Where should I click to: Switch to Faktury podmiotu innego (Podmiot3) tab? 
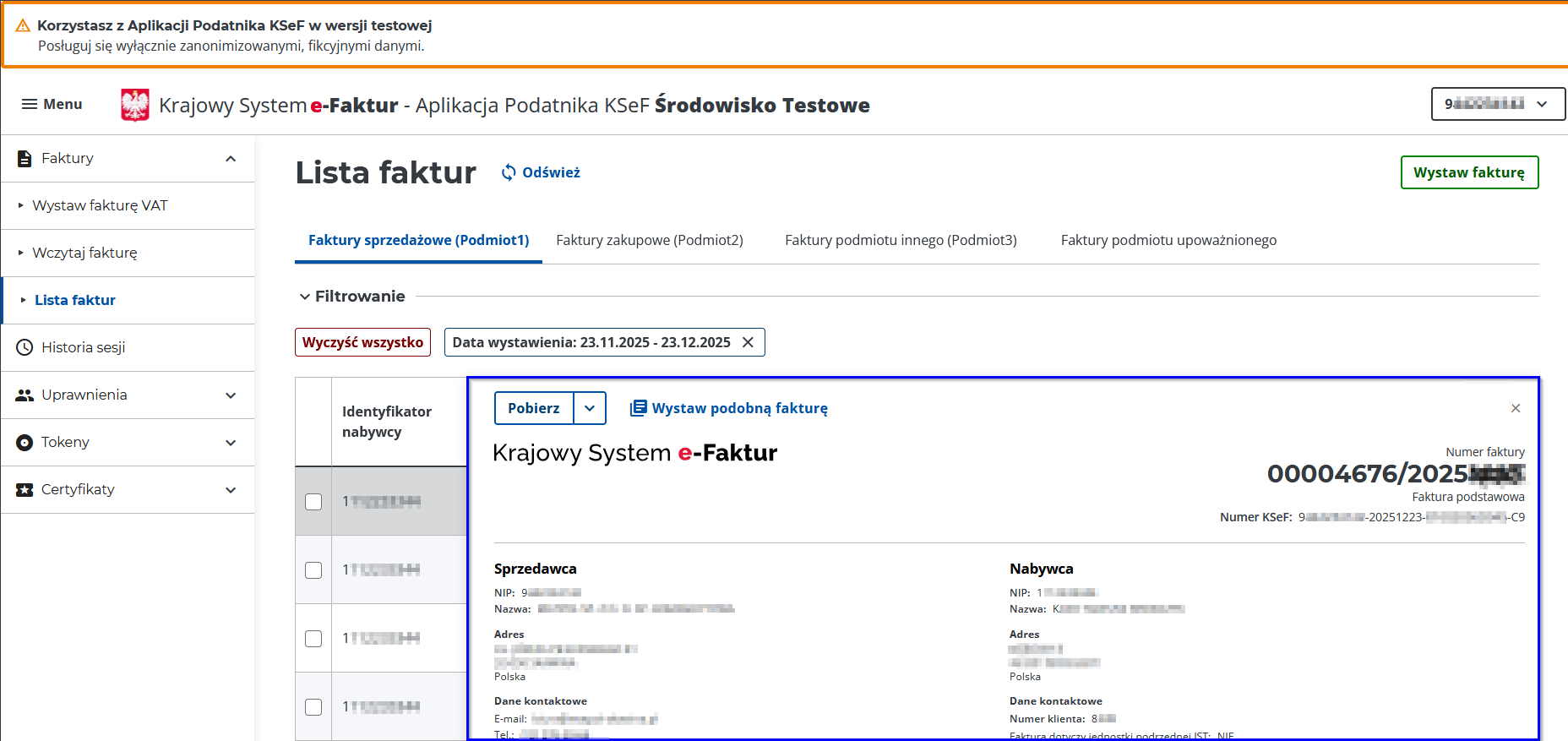(901, 240)
